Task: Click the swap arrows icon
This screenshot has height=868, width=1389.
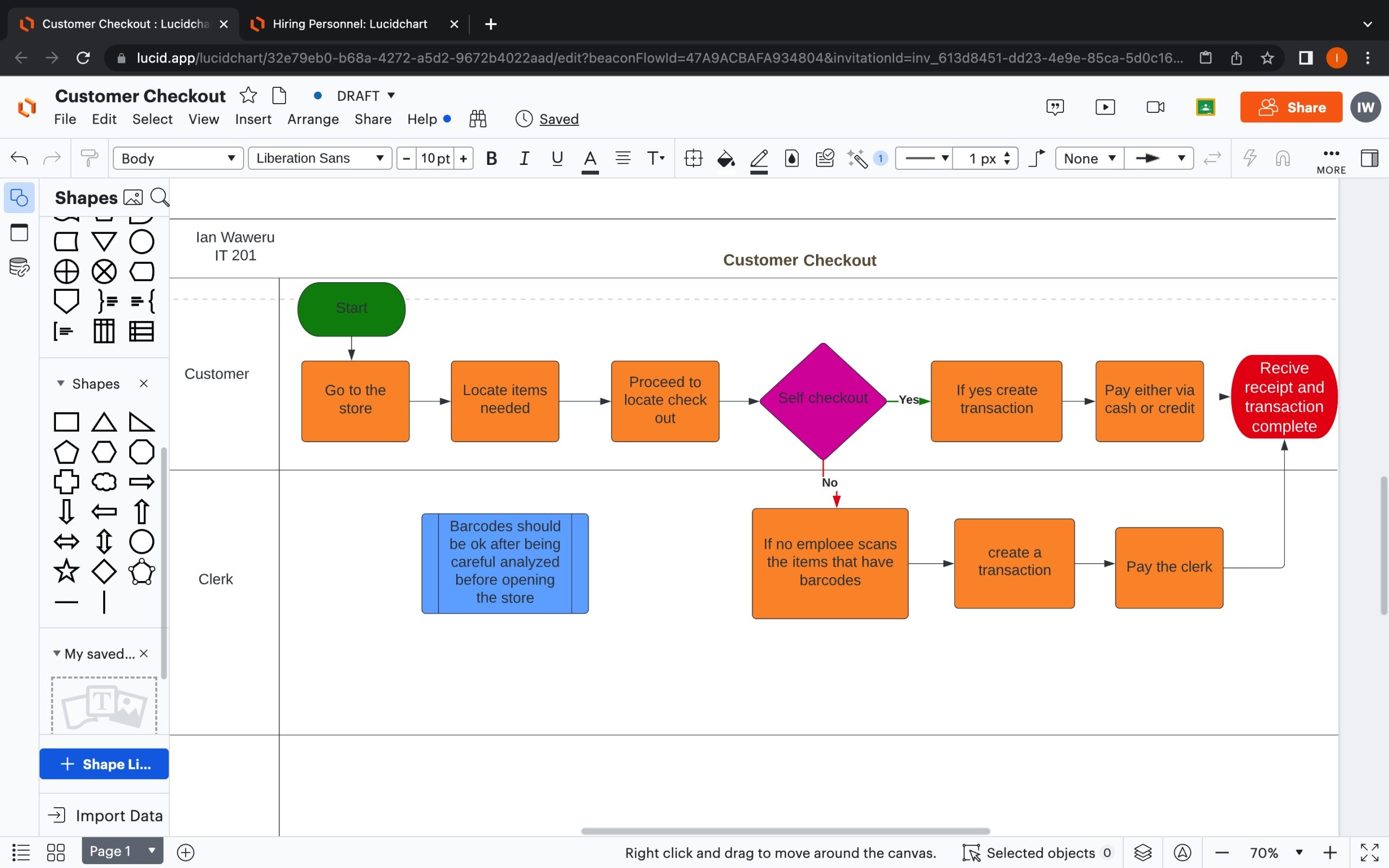Action: [x=1212, y=158]
